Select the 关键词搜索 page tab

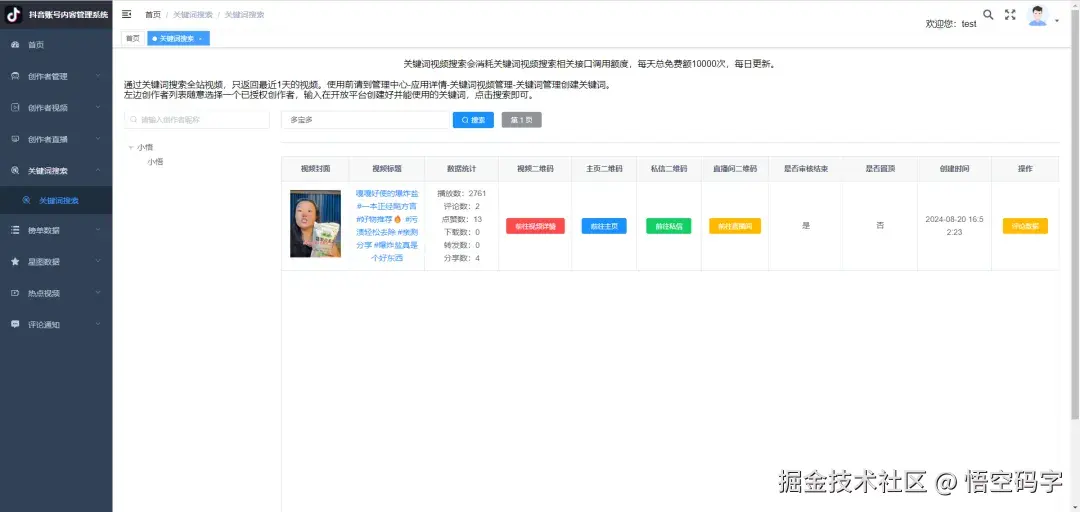(x=178, y=39)
